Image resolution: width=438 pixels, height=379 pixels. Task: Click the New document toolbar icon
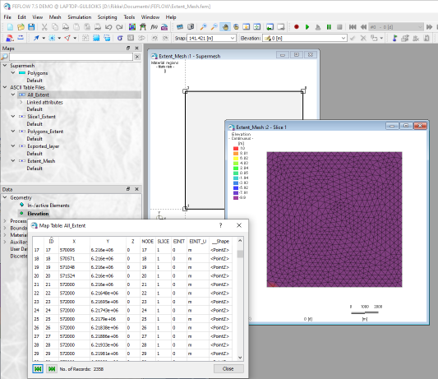[10, 27]
